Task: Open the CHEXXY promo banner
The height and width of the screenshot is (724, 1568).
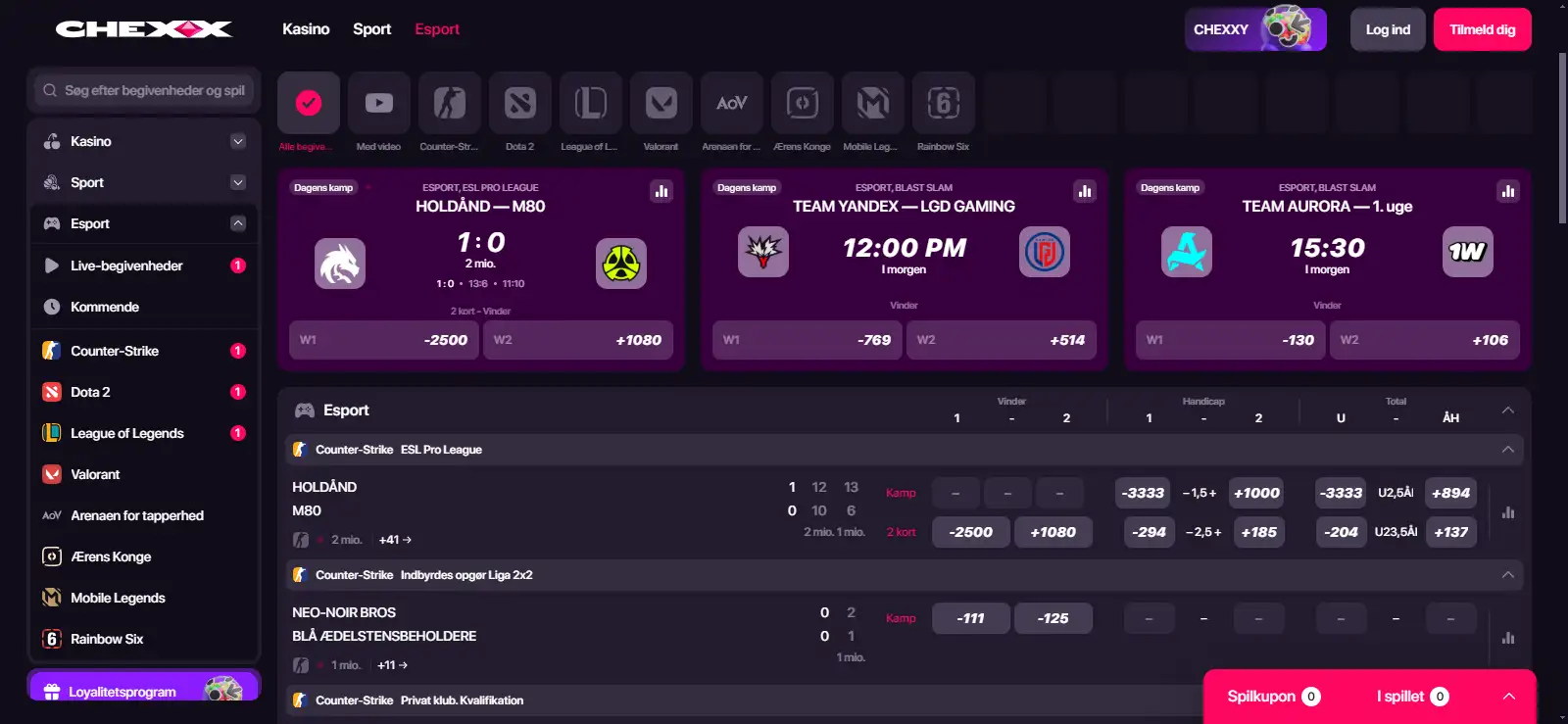Action: (1255, 29)
